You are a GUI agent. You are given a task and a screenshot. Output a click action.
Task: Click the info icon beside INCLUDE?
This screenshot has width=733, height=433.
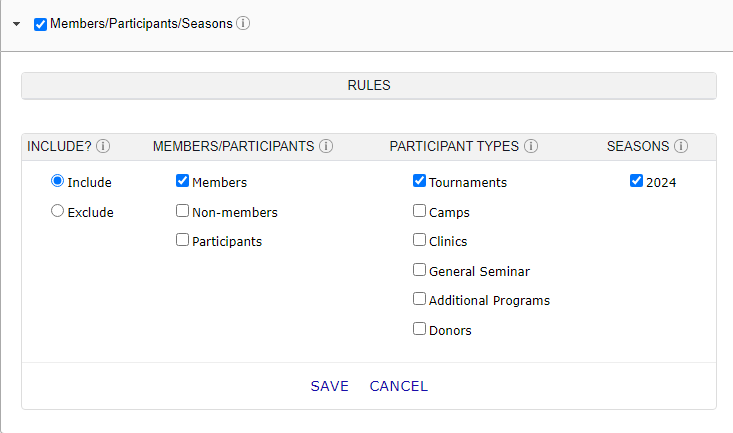point(103,146)
